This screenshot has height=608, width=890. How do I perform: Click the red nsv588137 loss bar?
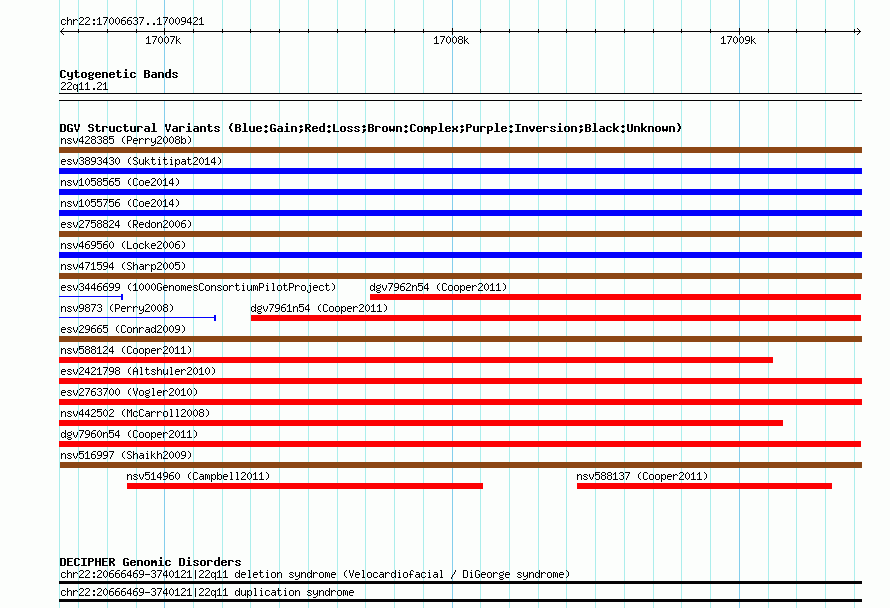coord(704,486)
